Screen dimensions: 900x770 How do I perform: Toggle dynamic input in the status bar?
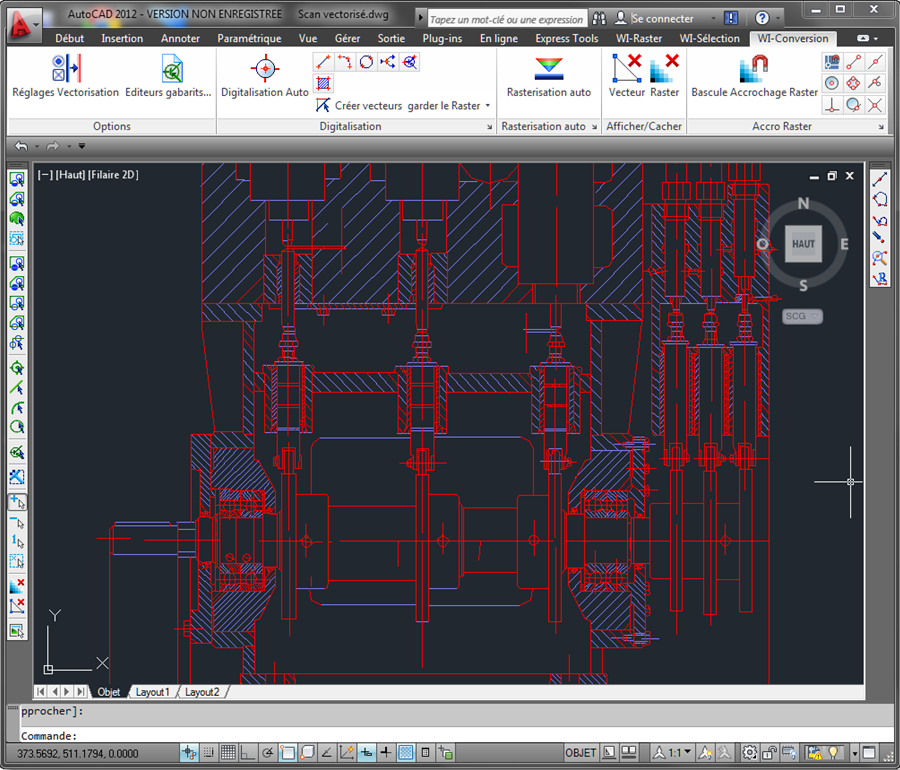click(x=366, y=752)
